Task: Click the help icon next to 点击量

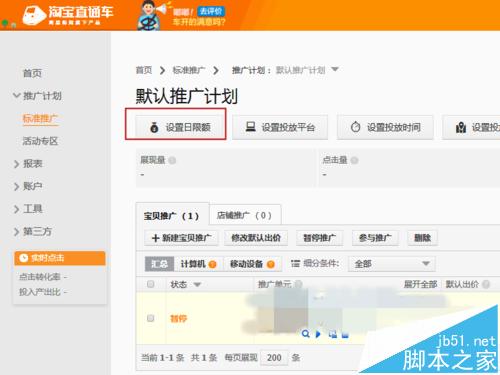Action: [354, 160]
